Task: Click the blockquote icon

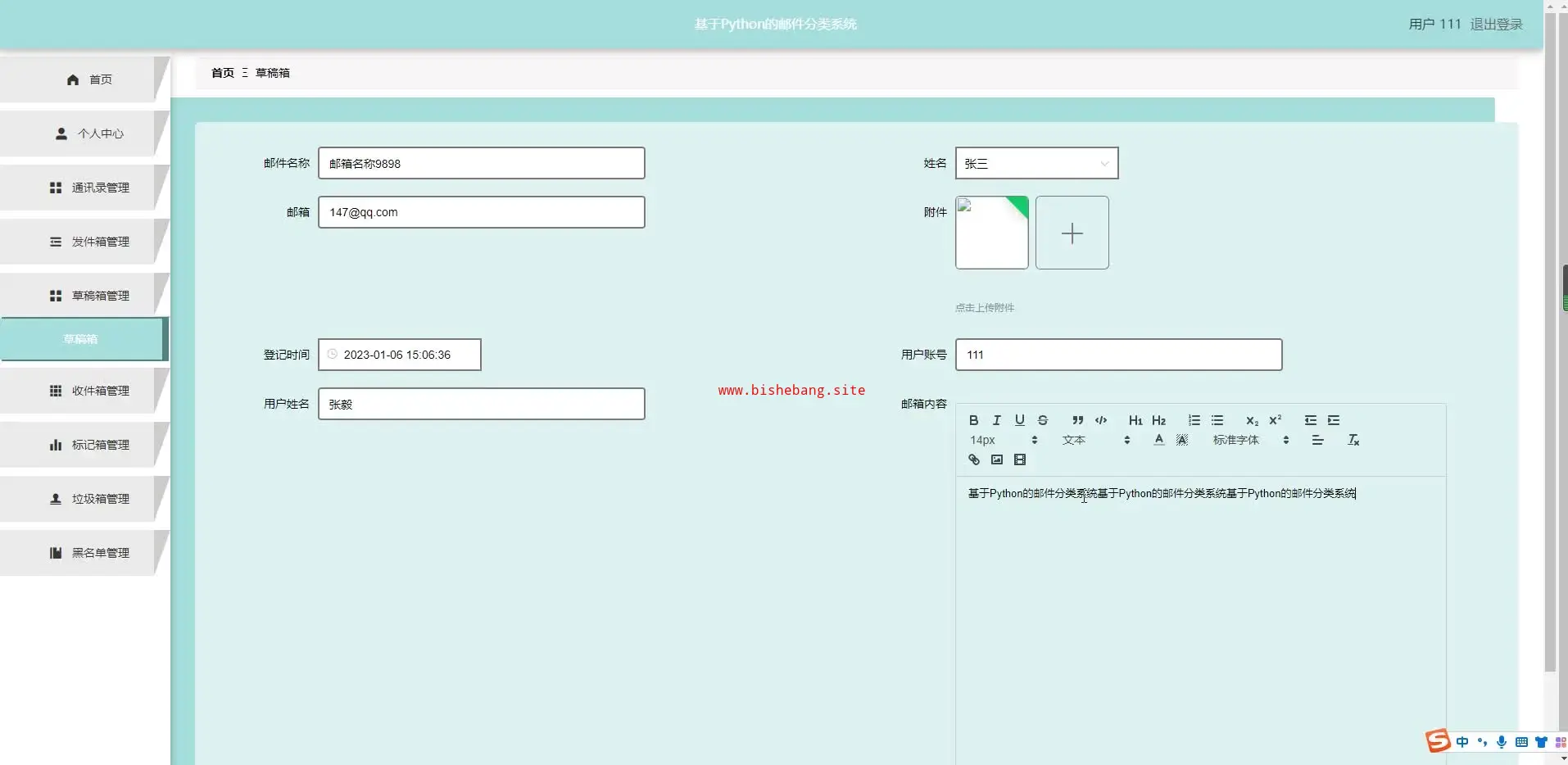Action: (x=1078, y=420)
